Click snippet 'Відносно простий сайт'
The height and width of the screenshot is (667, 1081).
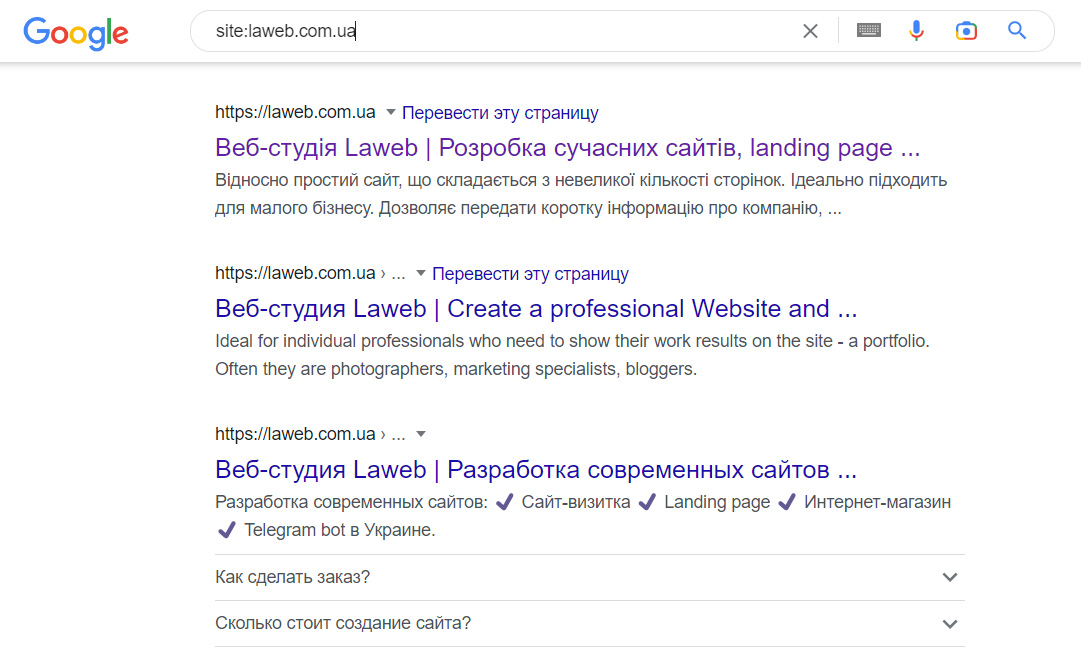coord(581,194)
